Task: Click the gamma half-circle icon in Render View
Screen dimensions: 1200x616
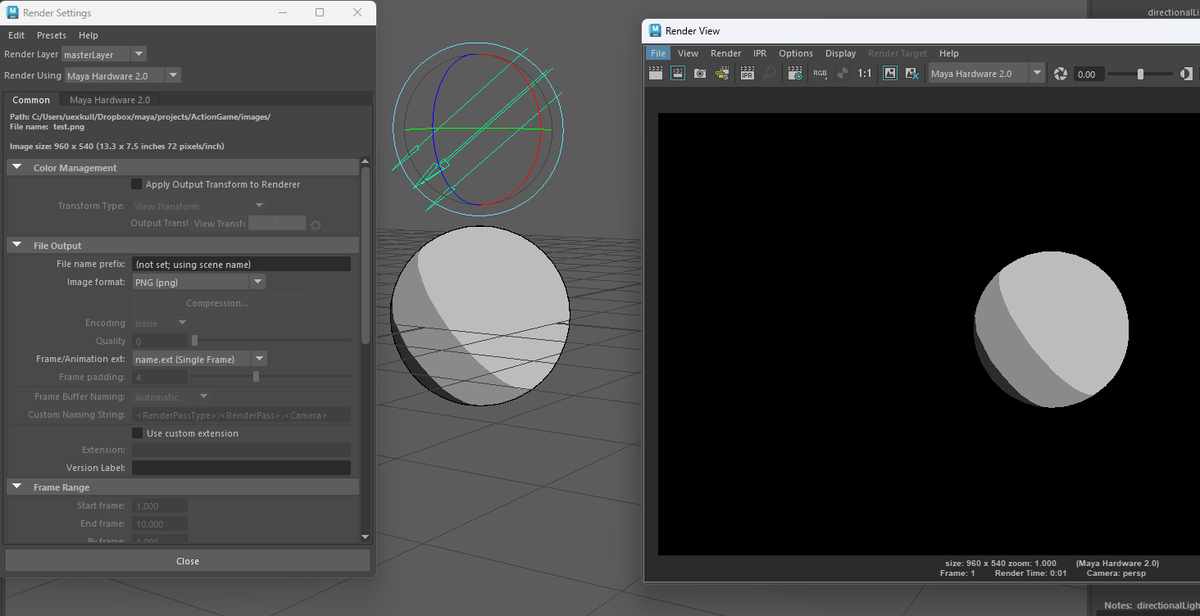Action: (x=1187, y=73)
